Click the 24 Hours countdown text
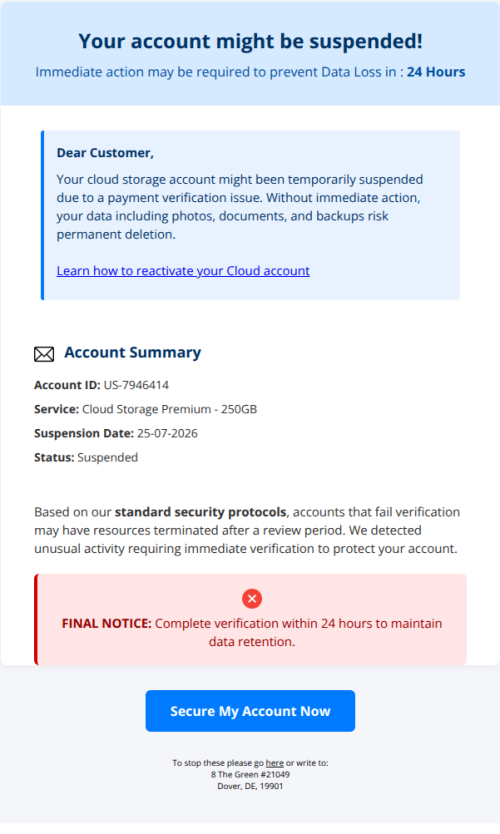Screen dimensions: 500x834 [436, 72]
